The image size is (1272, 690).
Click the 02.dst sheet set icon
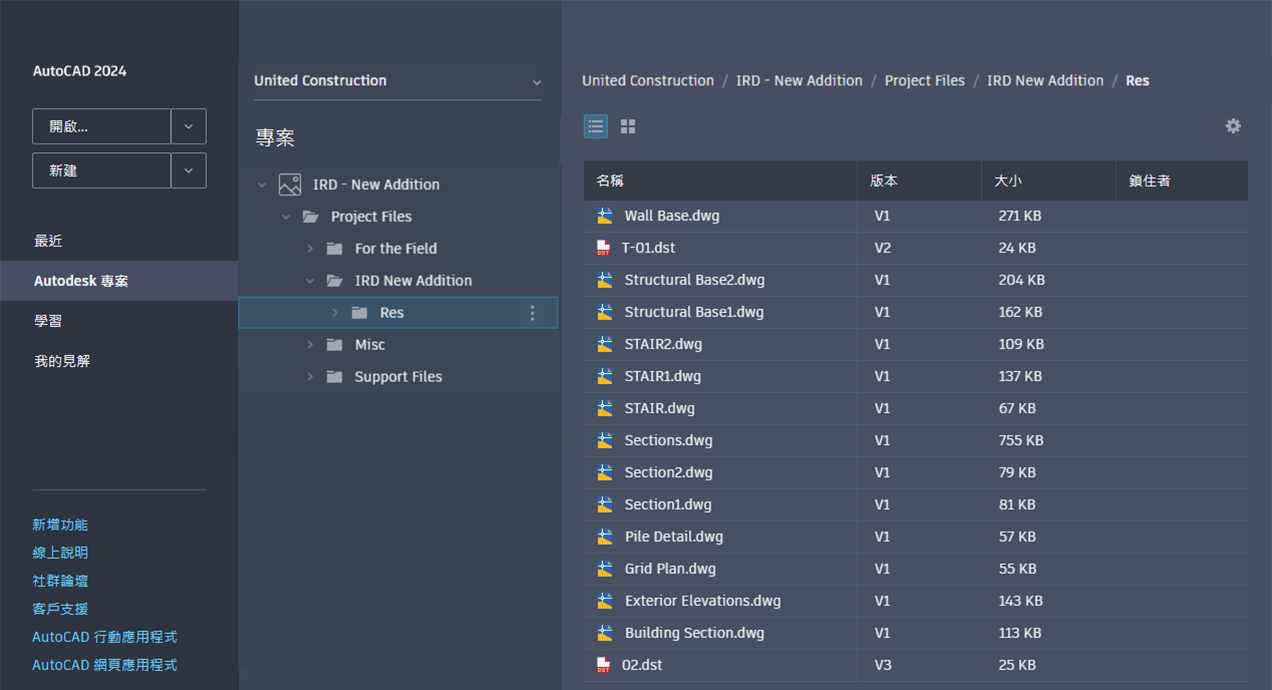tap(603, 664)
